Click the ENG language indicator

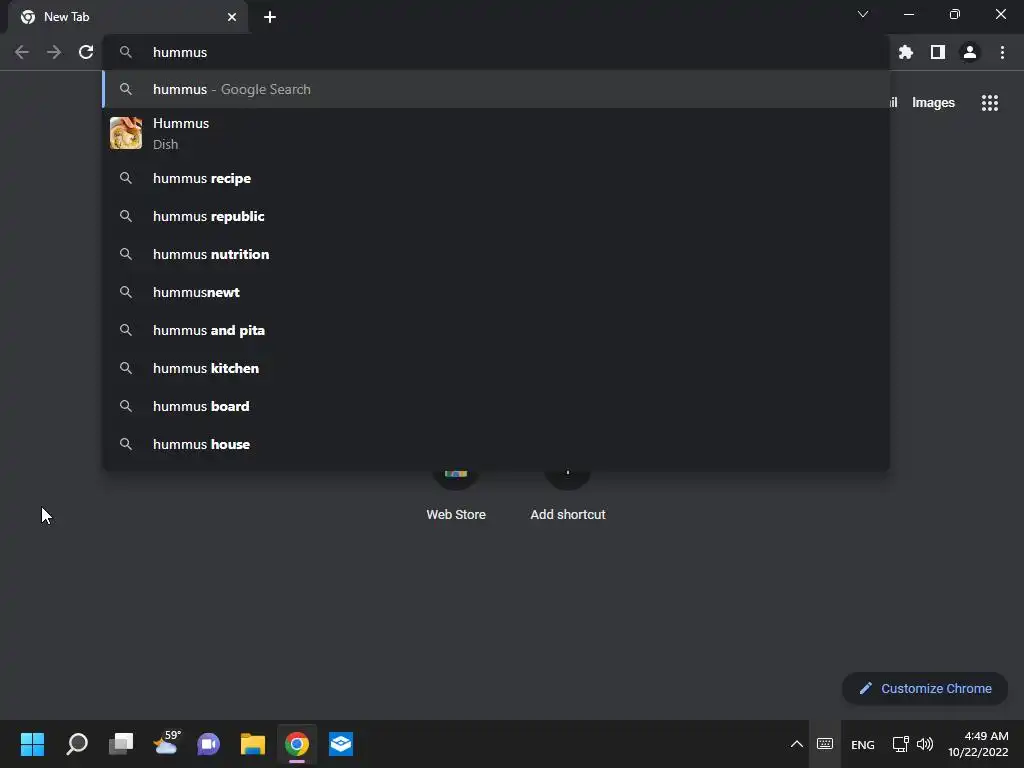pos(863,744)
